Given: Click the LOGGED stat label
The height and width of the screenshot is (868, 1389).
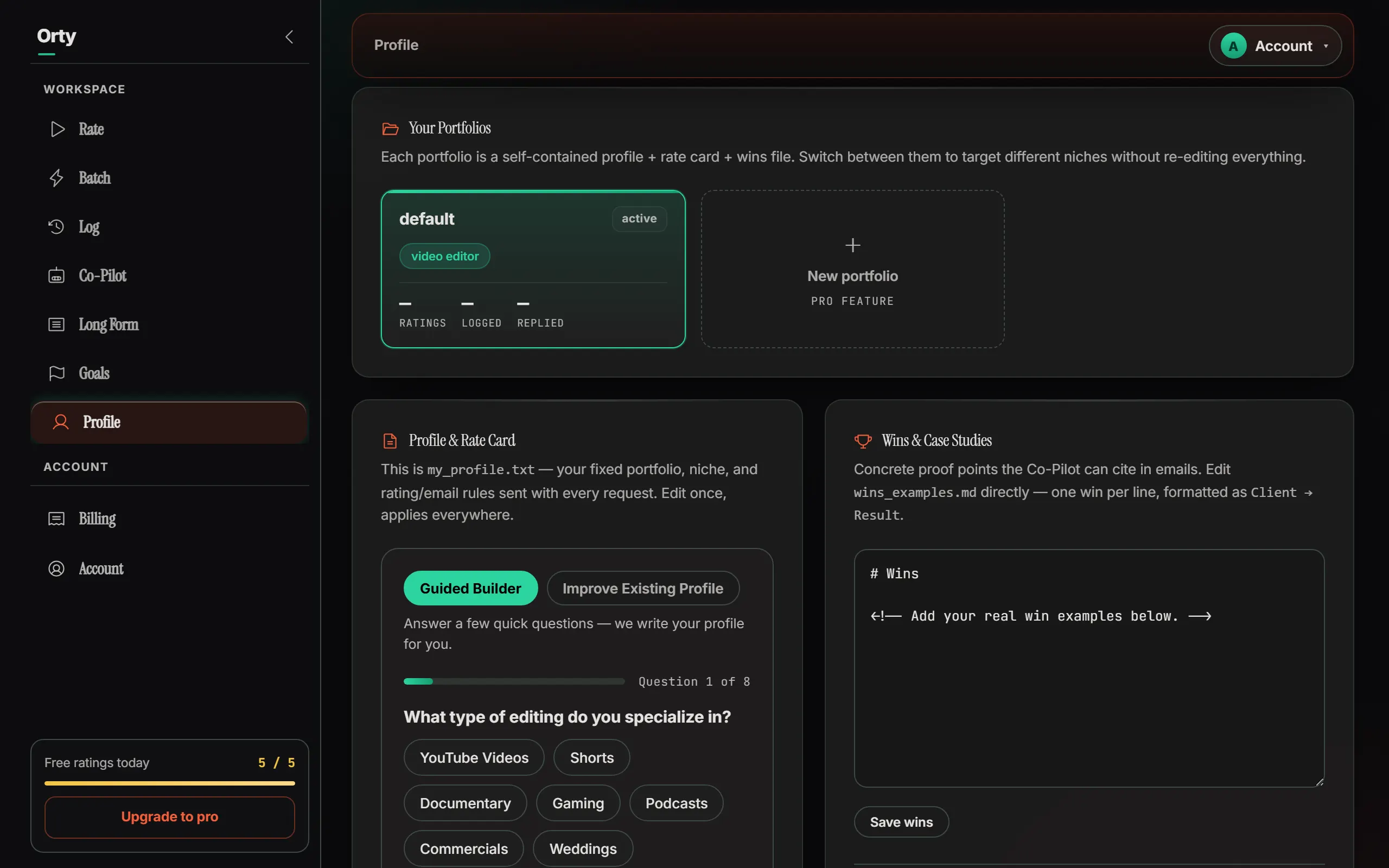Looking at the screenshot, I should click(x=481, y=323).
